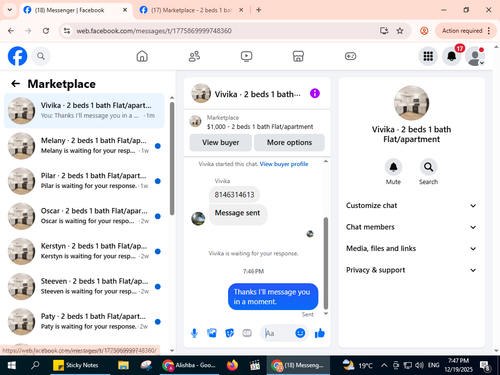The width and height of the screenshot is (500, 375).
Task: Switch to the Messenger | Facebook tab
Action: [x=76, y=10]
